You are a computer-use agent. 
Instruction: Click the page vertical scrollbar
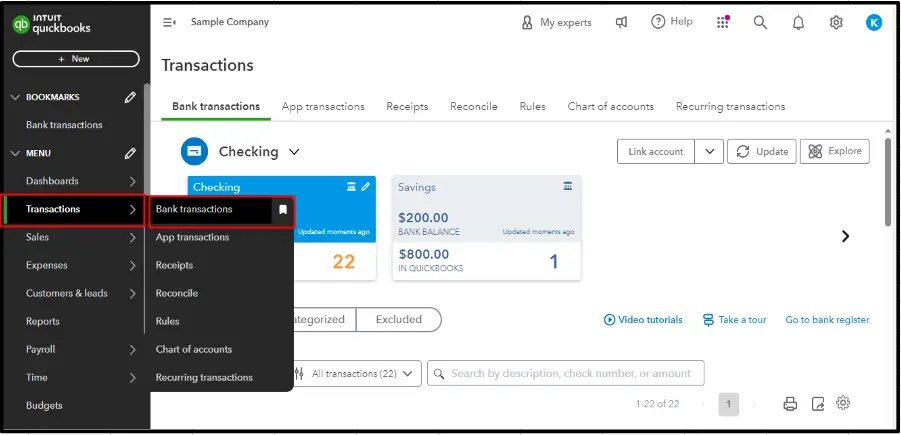(889, 180)
